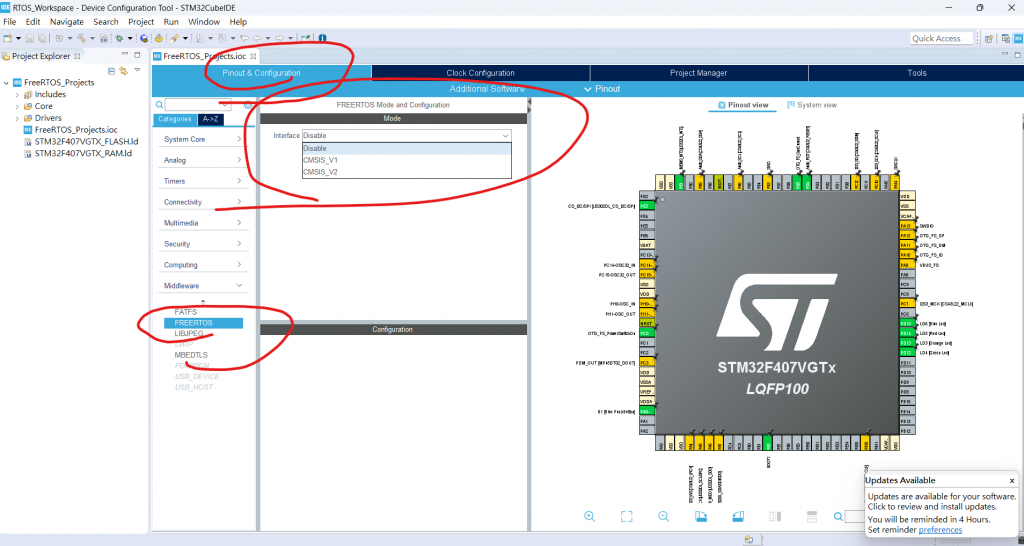Screen dimensions: 1024x546
Task: Click the Save All toolbar icon
Action: tap(42, 38)
